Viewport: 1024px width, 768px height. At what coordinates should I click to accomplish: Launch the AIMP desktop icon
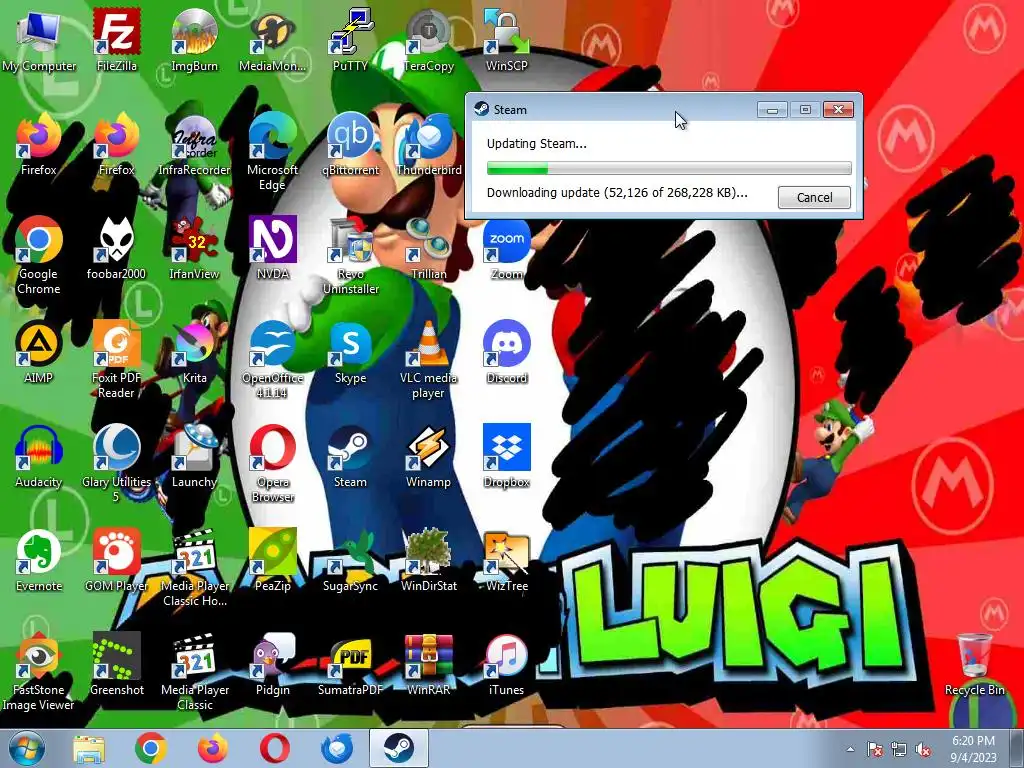click(x=39, y=351)
